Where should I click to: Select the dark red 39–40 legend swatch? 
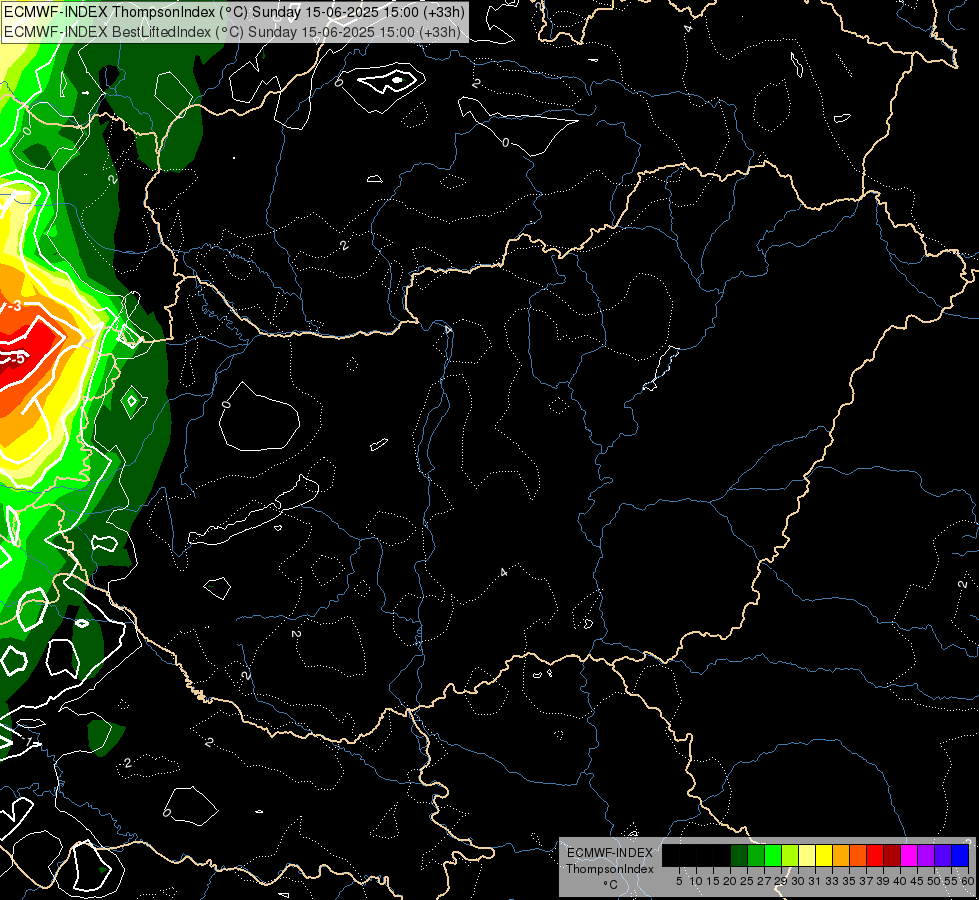892,855
